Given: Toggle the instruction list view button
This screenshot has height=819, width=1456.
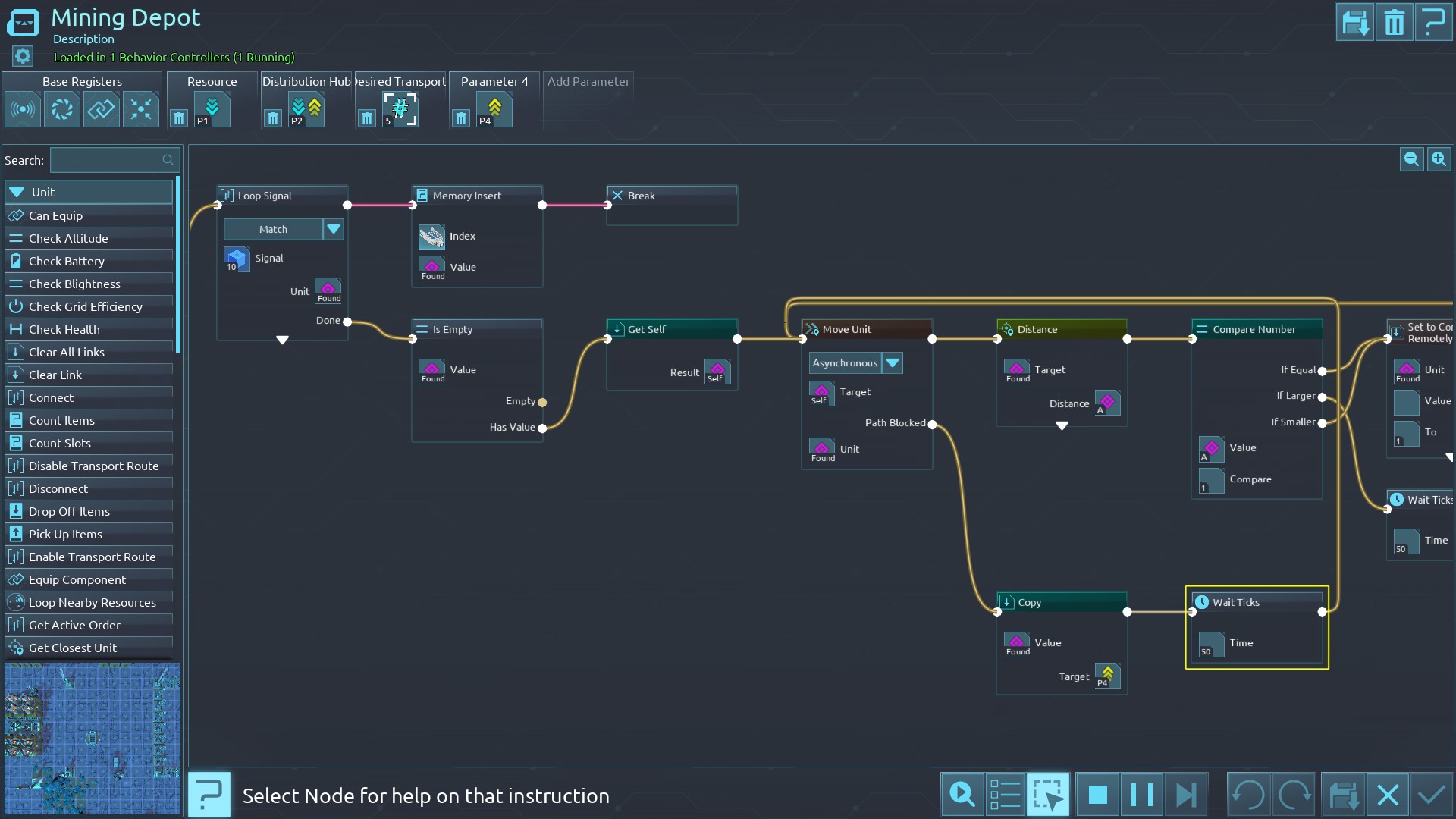Looking at the screenshot, I should (x=1005, y=795).
